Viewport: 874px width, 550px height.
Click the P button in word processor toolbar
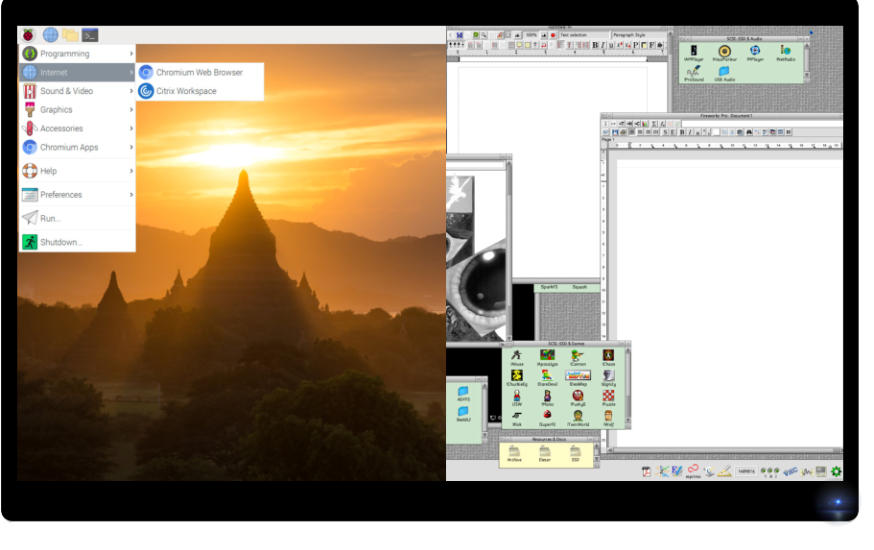click(x=635, y=45)
